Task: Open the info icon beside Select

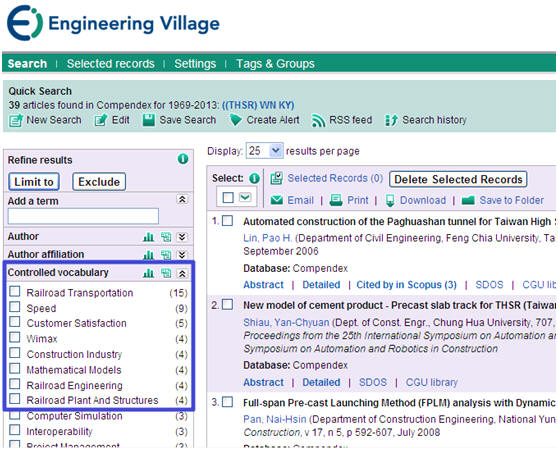Action: tap(254, 178)
